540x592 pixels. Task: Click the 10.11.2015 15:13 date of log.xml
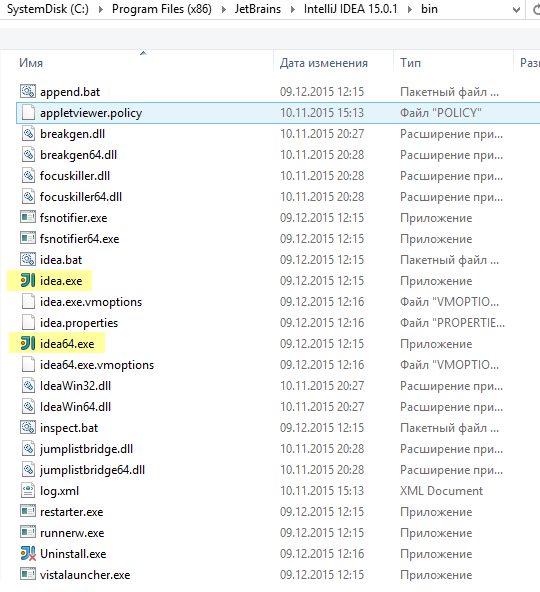point(322,491)
